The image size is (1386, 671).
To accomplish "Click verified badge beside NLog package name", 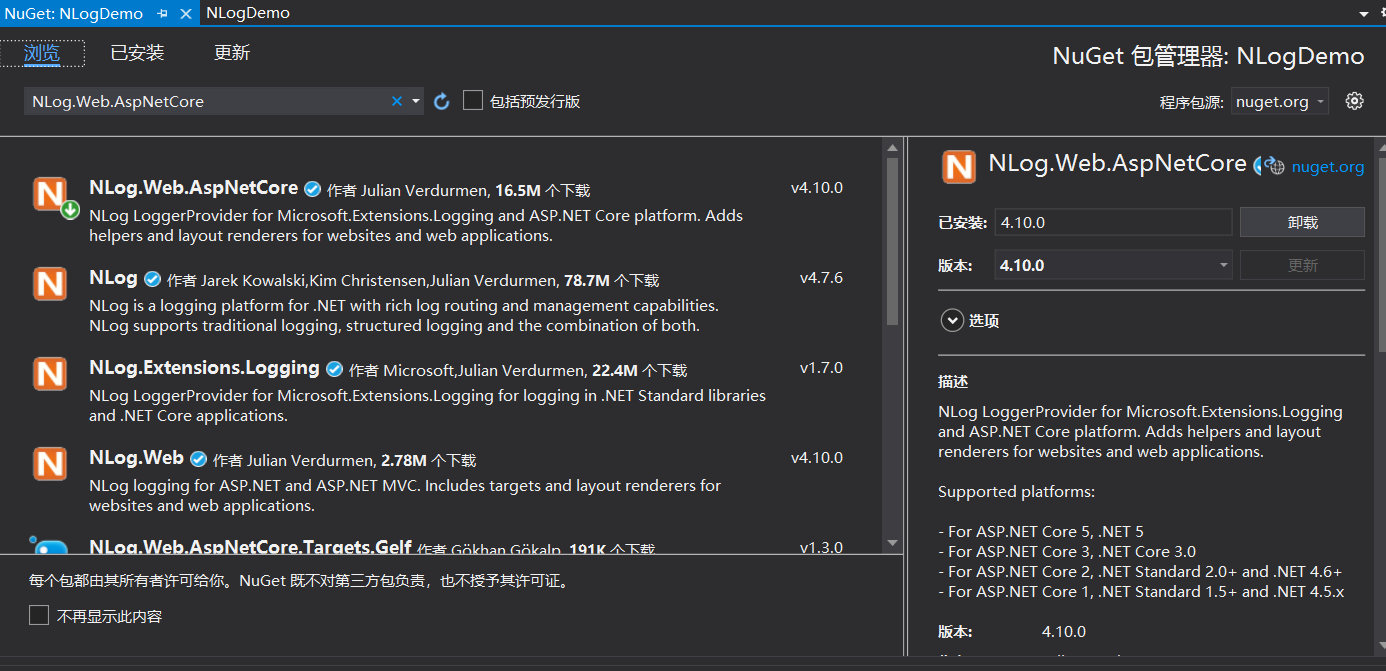I will pos(153,279).
